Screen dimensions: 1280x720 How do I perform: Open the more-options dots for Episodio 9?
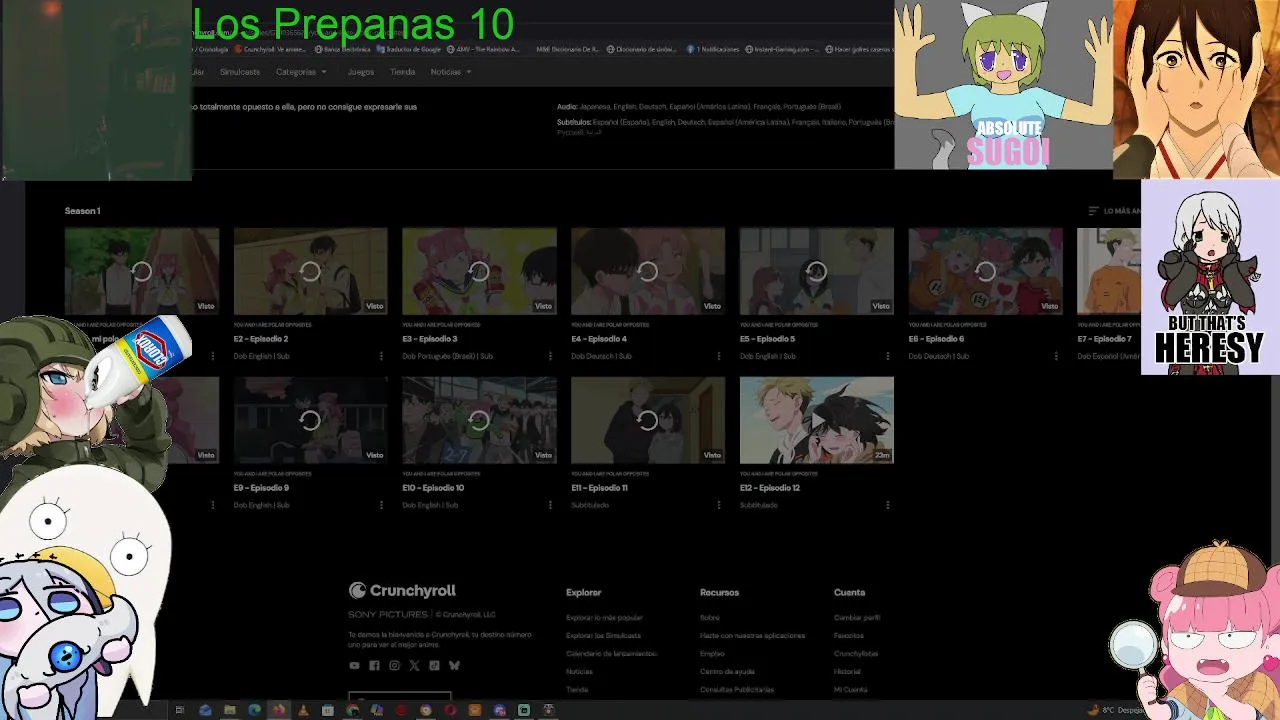pyautogui.click(x=381, y=505)
